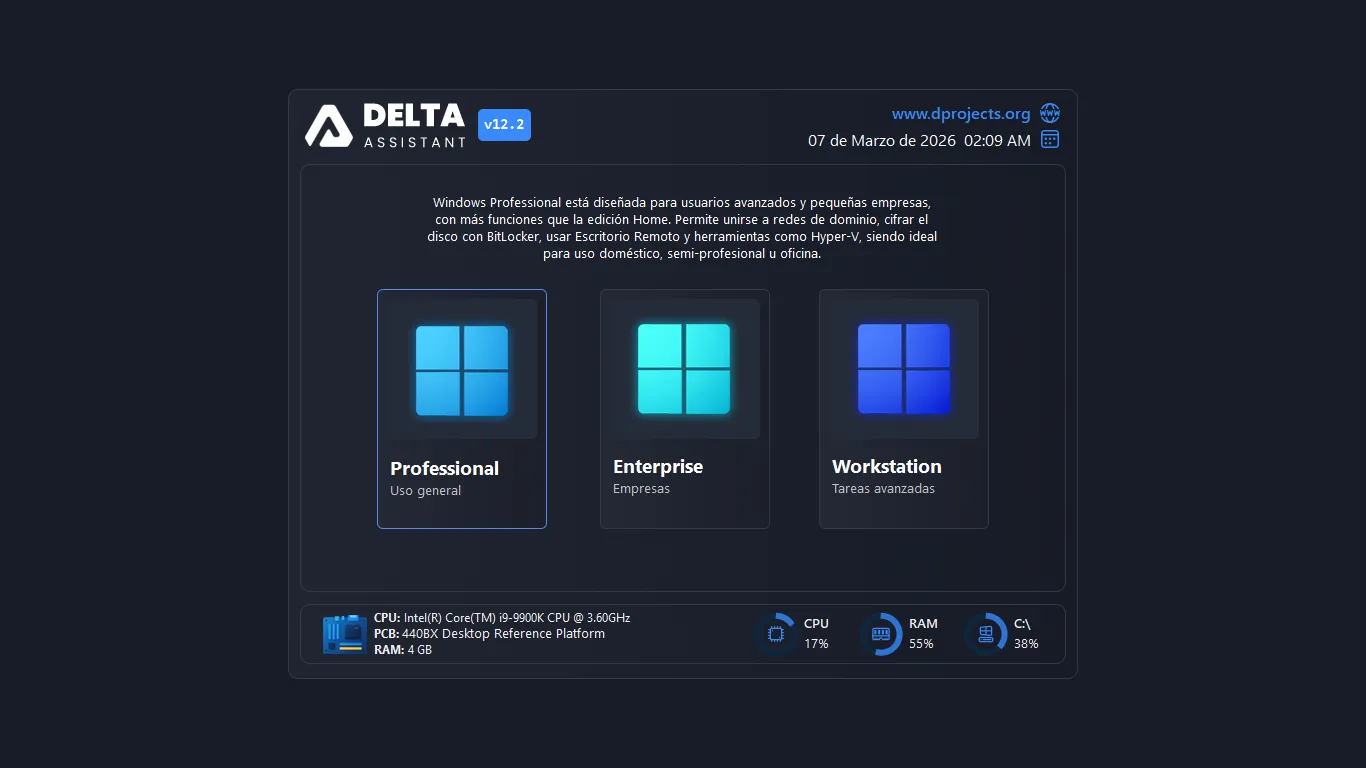Click the RAM 4 GB info line

pos(403,650)
